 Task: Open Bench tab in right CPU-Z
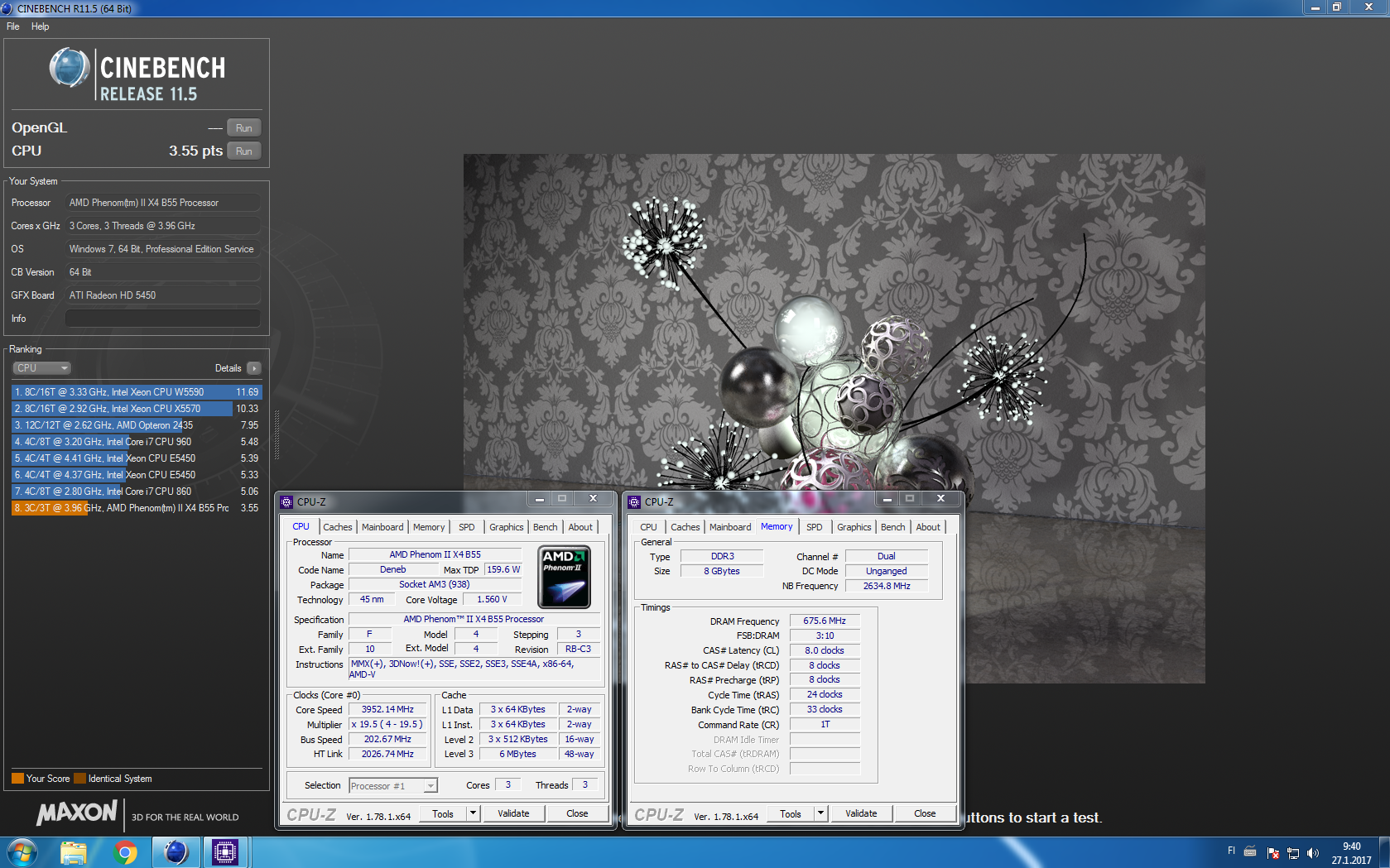point(892,527)
